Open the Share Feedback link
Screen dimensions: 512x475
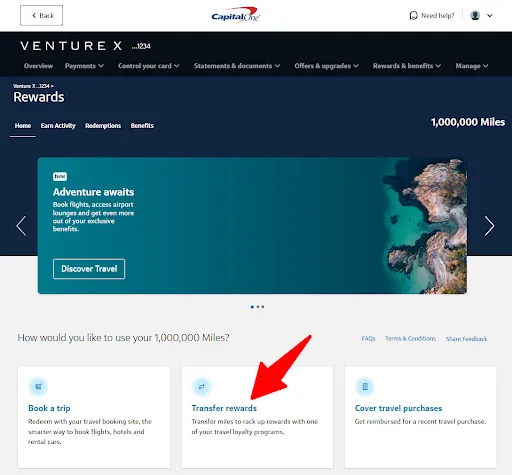[466, 339]
